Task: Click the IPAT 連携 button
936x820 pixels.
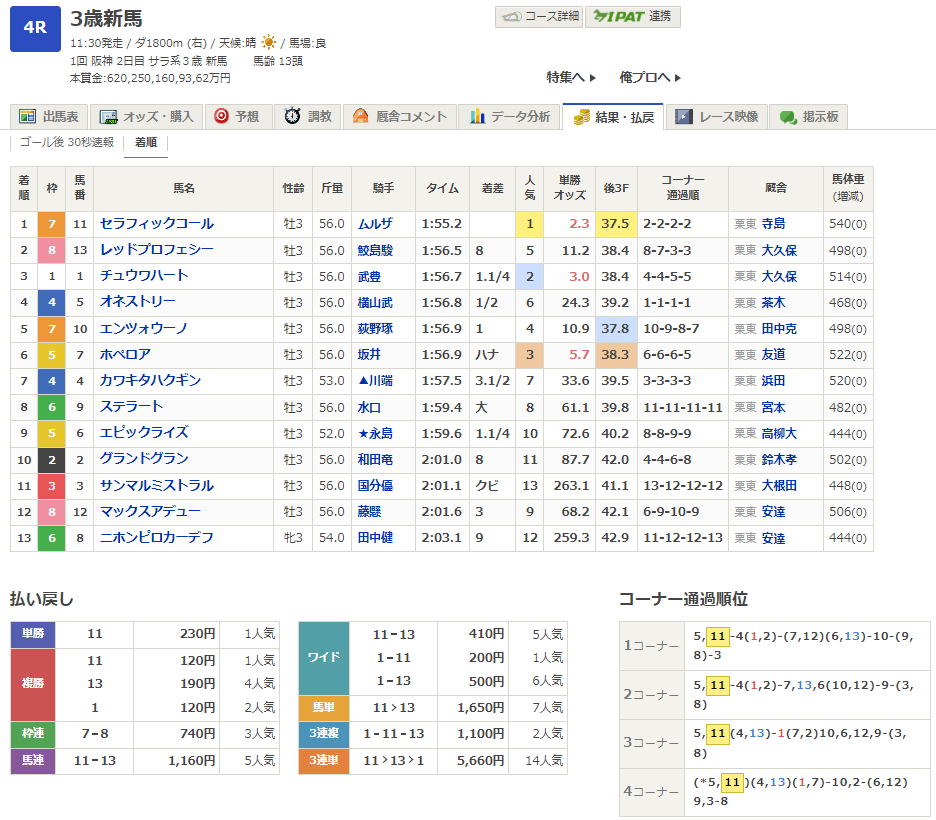Action: (x=633, y=17)
